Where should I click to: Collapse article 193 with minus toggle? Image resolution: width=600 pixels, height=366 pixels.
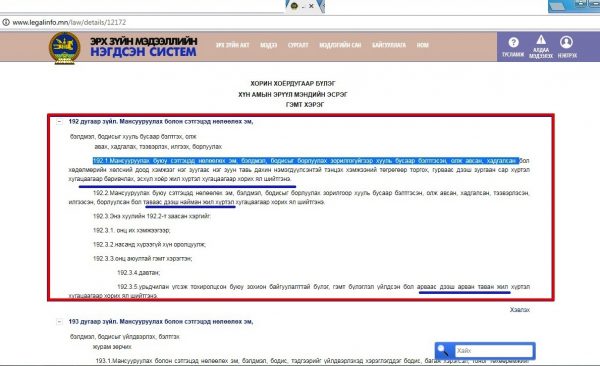point(59,322)
